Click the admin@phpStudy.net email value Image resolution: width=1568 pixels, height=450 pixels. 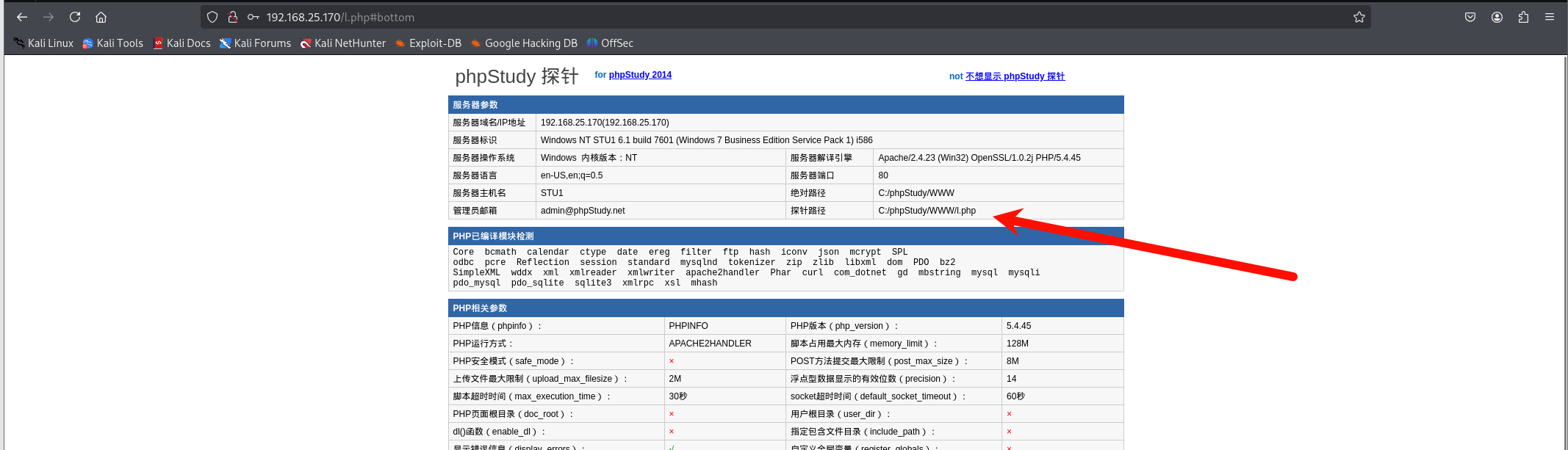(x=583, y=211)
